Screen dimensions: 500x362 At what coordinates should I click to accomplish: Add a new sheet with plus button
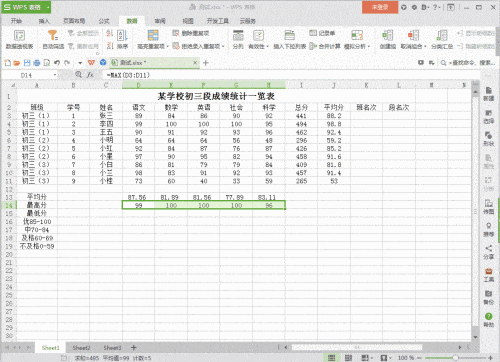[x=134, y=348]
